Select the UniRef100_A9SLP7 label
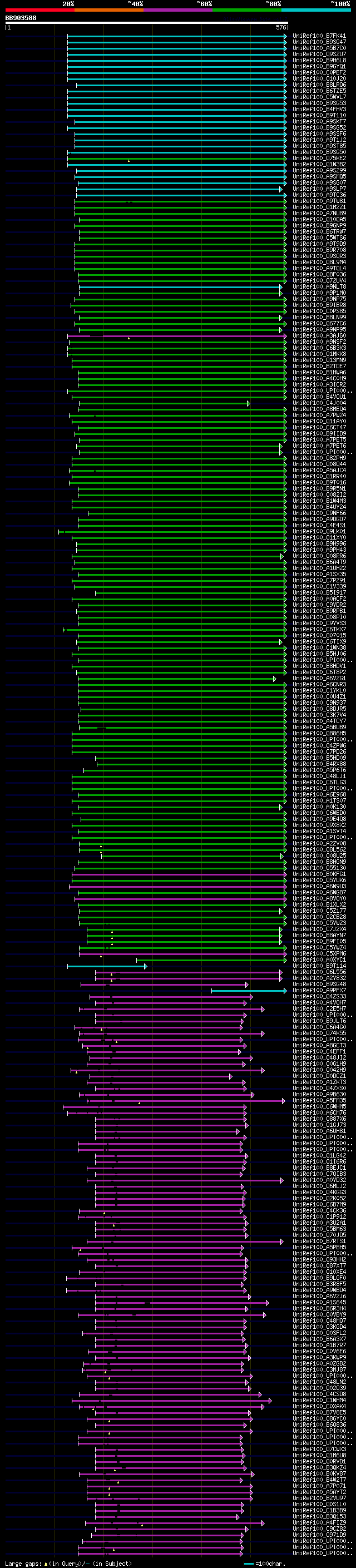Viewport: 356px width, 1568px height. (319, 189)
